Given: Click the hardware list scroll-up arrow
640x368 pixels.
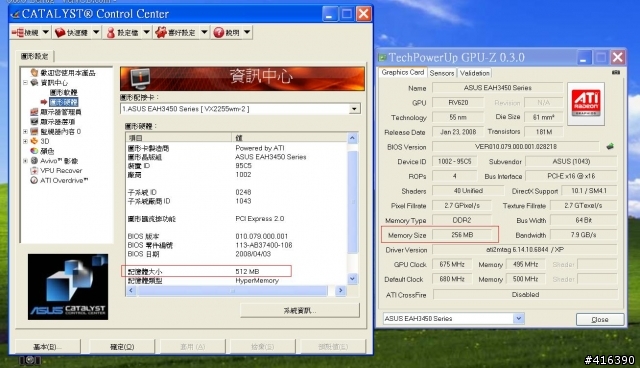Looking at the screenshot, I should [x=353, y=138].
